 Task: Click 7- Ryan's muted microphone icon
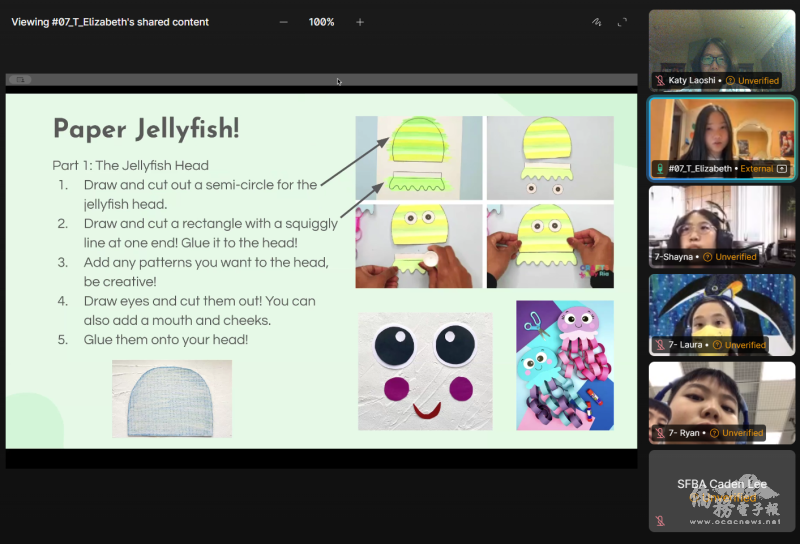[x=660, y=433]
